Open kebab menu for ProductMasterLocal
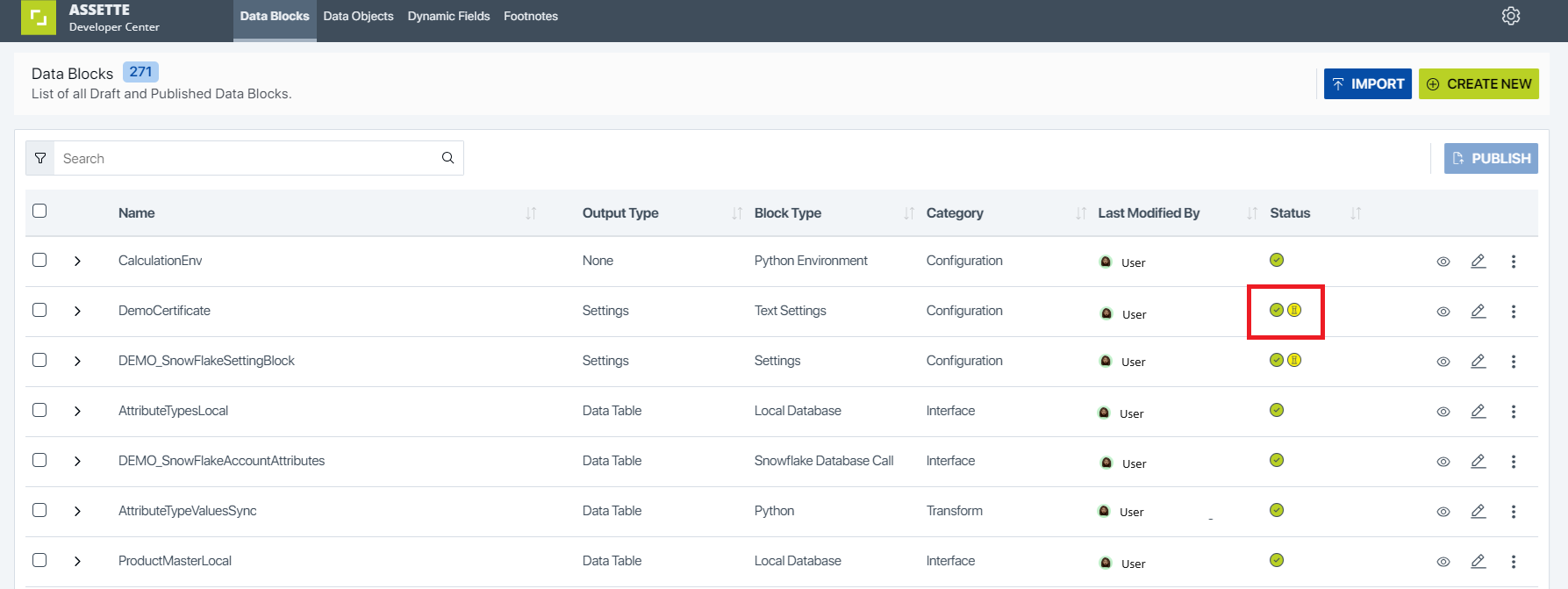 pos(1514,562)
